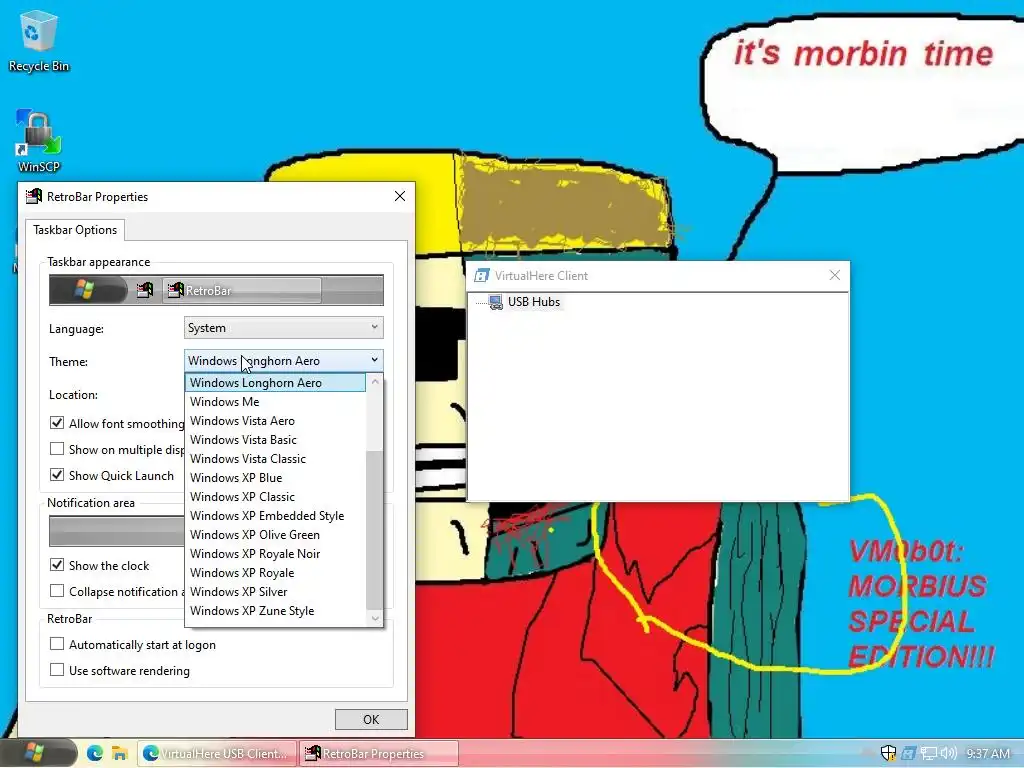The width and height of the screenshot is (1024, 768).
Task: Choose Windows XP Embedded Style theme
Action: coord(276,515)
